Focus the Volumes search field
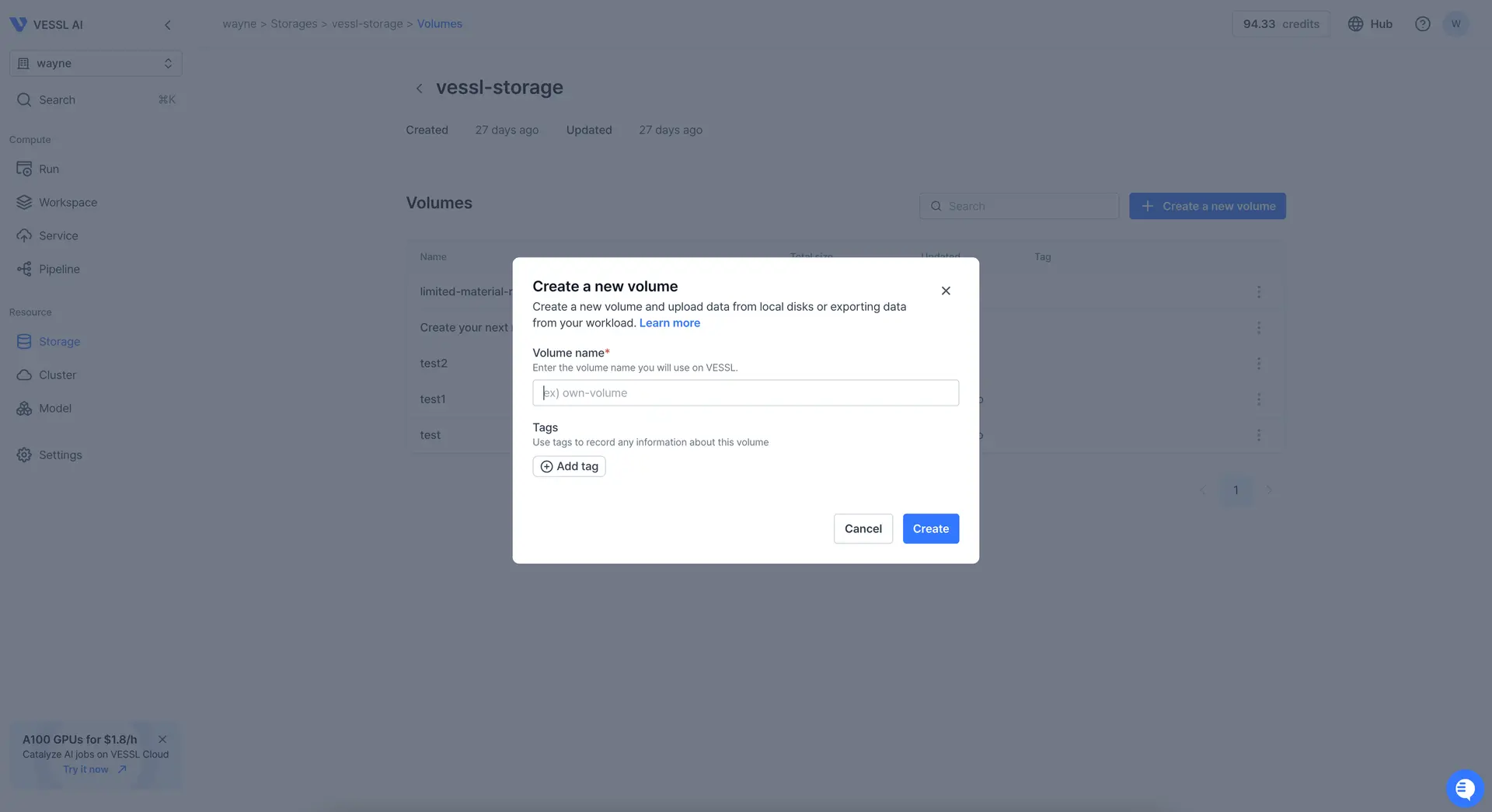Viewport: 1492px width, 812px height. coord(1019,207)
